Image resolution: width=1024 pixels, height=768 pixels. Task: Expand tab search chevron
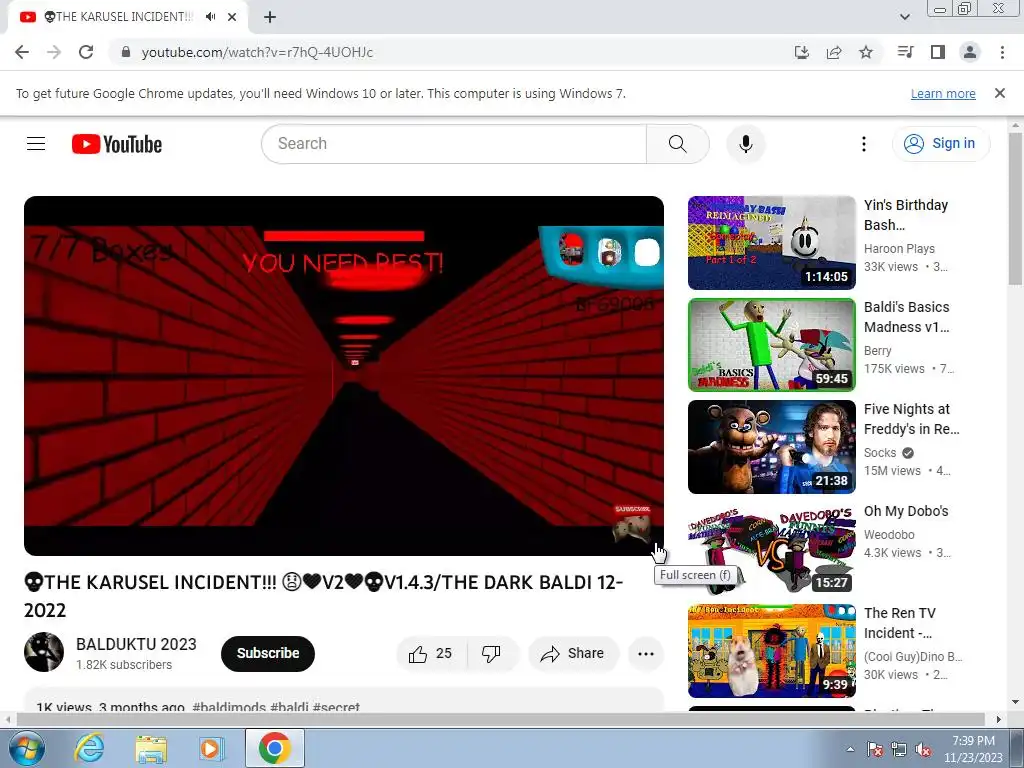pyautogui.click(x=905, y=17)
